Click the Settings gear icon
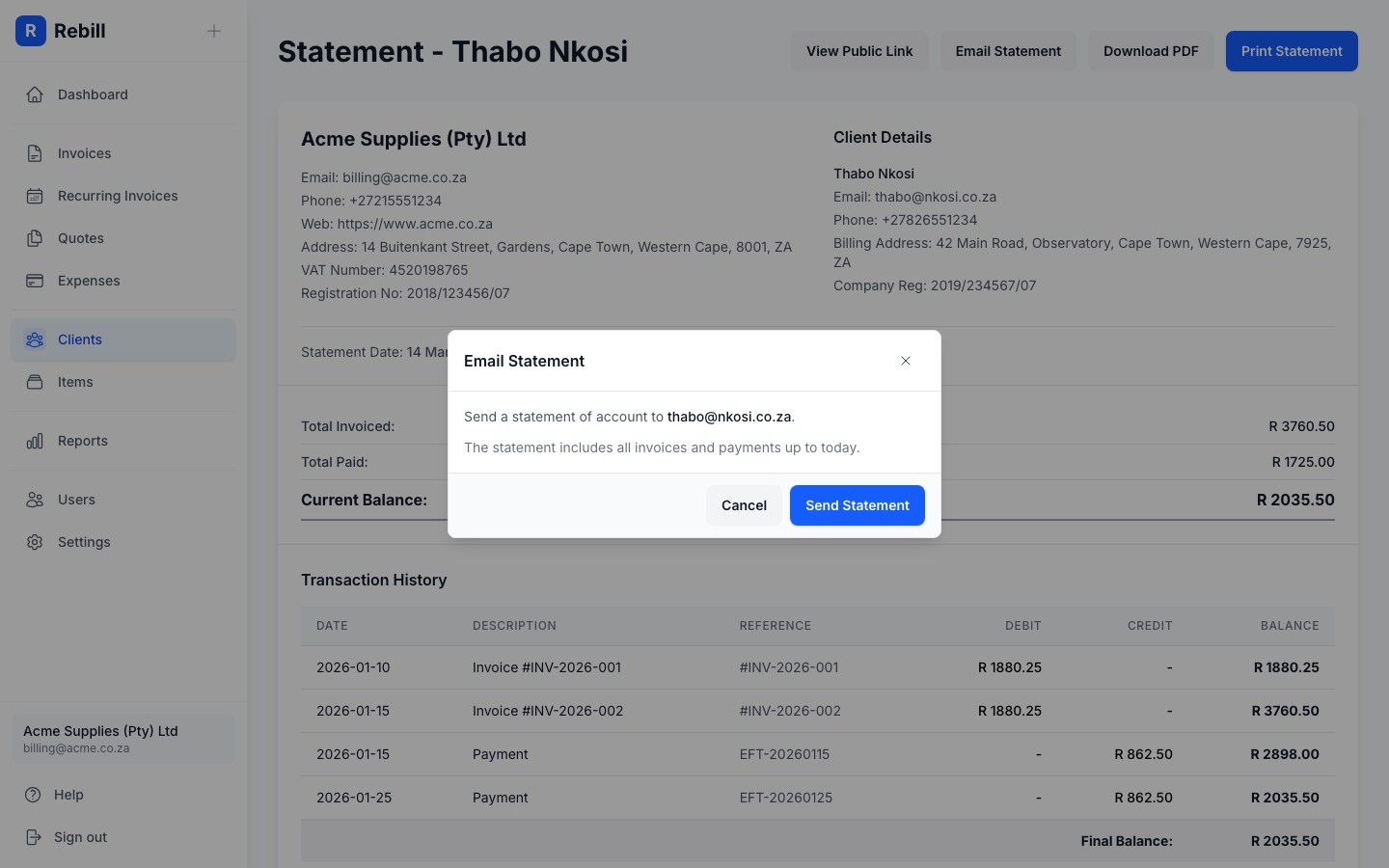 click(x=35, y=542)
